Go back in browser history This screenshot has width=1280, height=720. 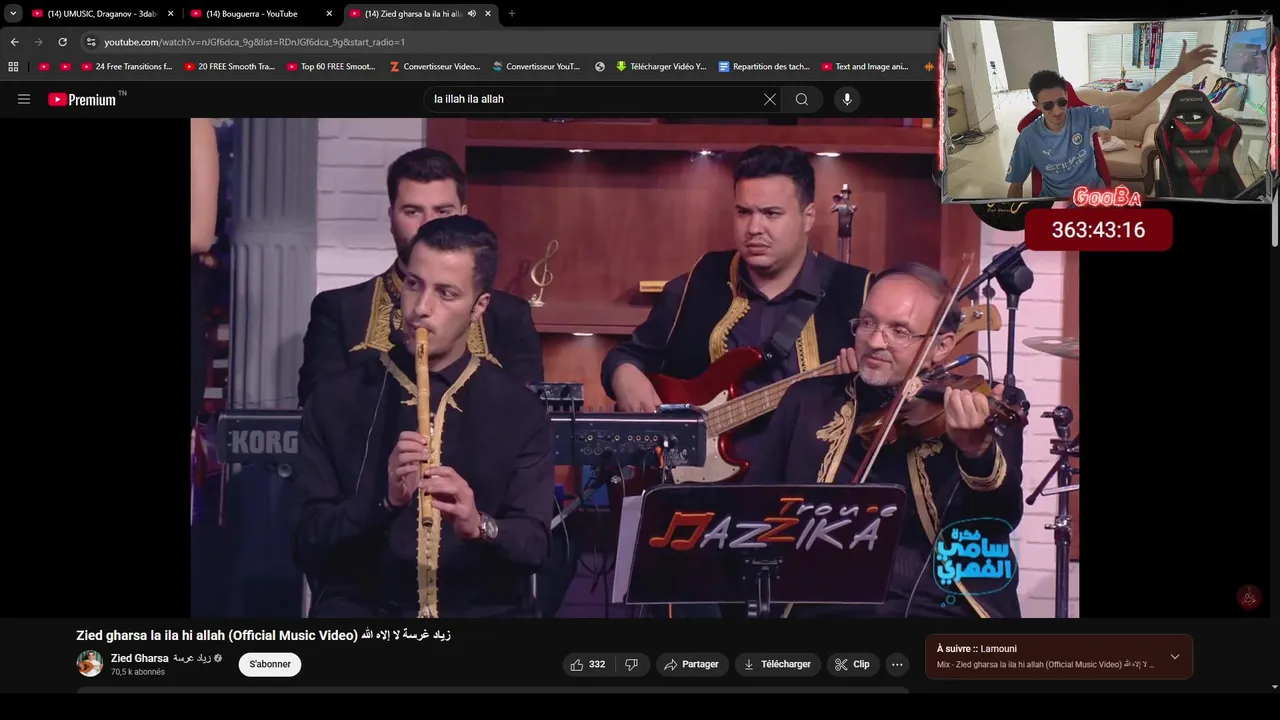14,42
